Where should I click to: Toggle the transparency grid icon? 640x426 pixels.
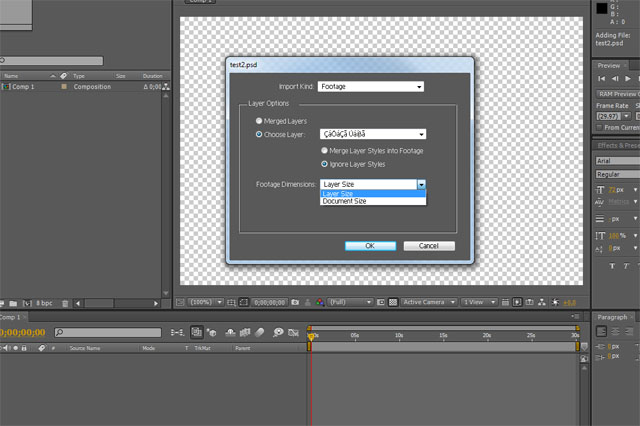[x=393, y=302]
